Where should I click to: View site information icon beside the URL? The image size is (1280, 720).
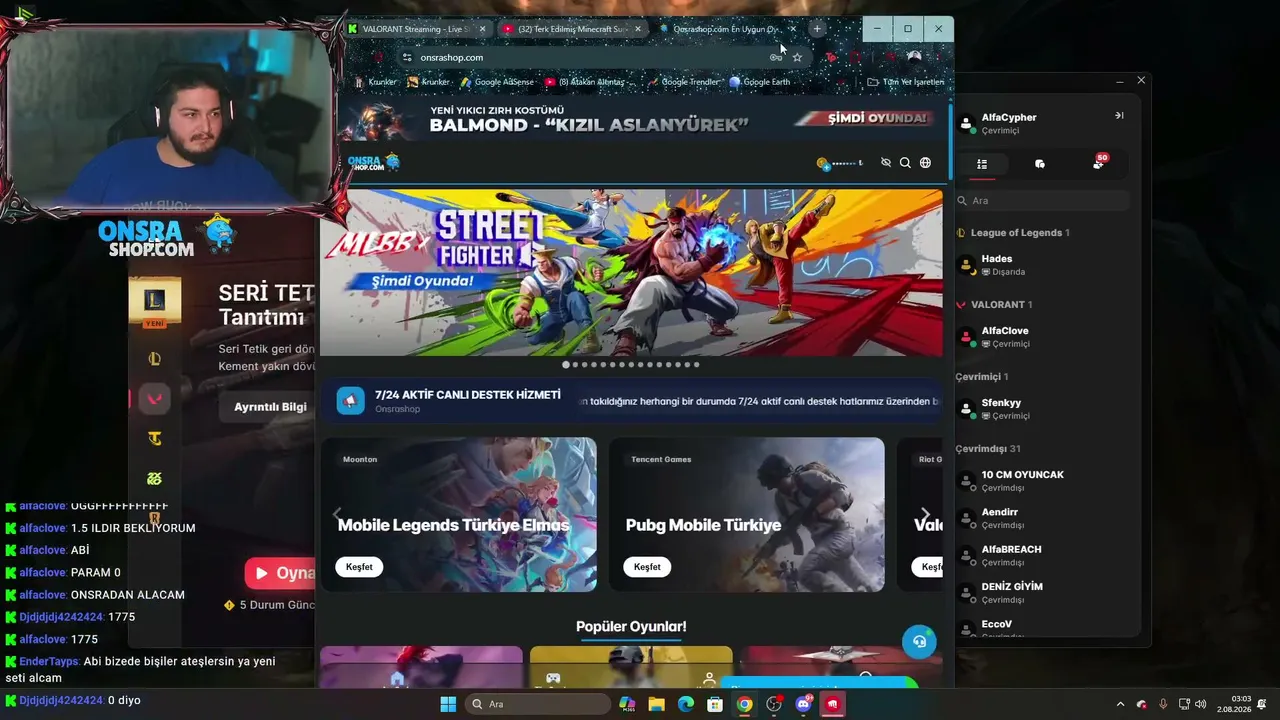407,57
